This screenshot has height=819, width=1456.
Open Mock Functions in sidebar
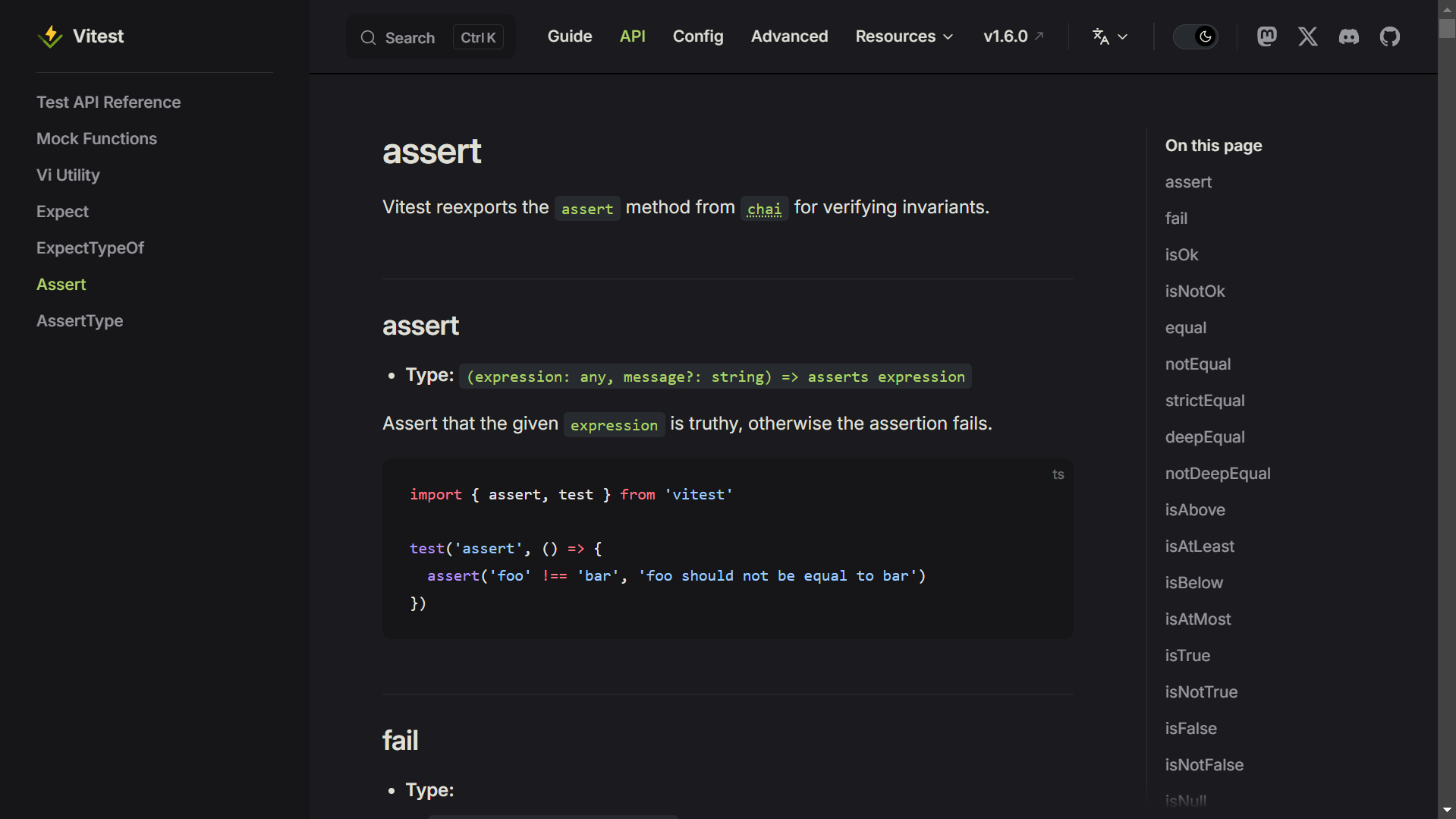point(96,138)
